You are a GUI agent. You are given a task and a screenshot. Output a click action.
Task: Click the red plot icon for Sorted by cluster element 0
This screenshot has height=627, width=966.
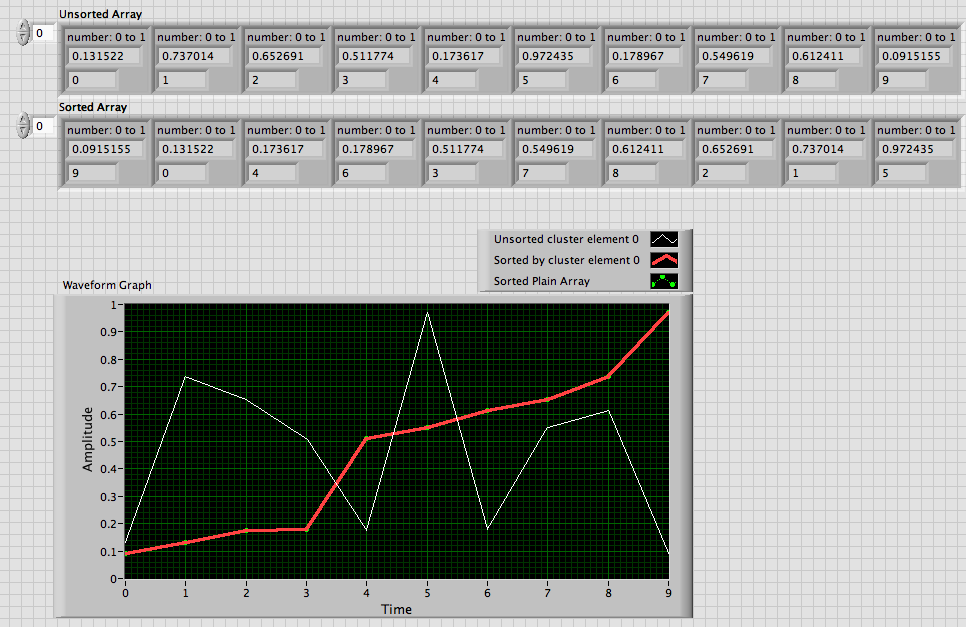coord(664,260)
